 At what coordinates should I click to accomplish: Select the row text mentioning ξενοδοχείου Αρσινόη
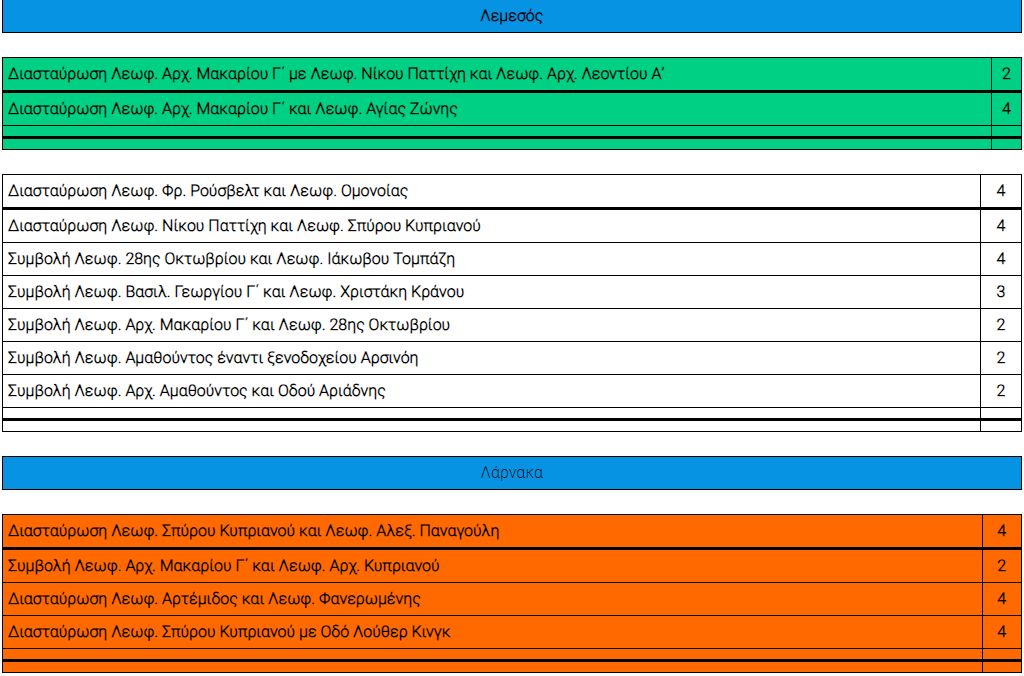click(213, 358)
